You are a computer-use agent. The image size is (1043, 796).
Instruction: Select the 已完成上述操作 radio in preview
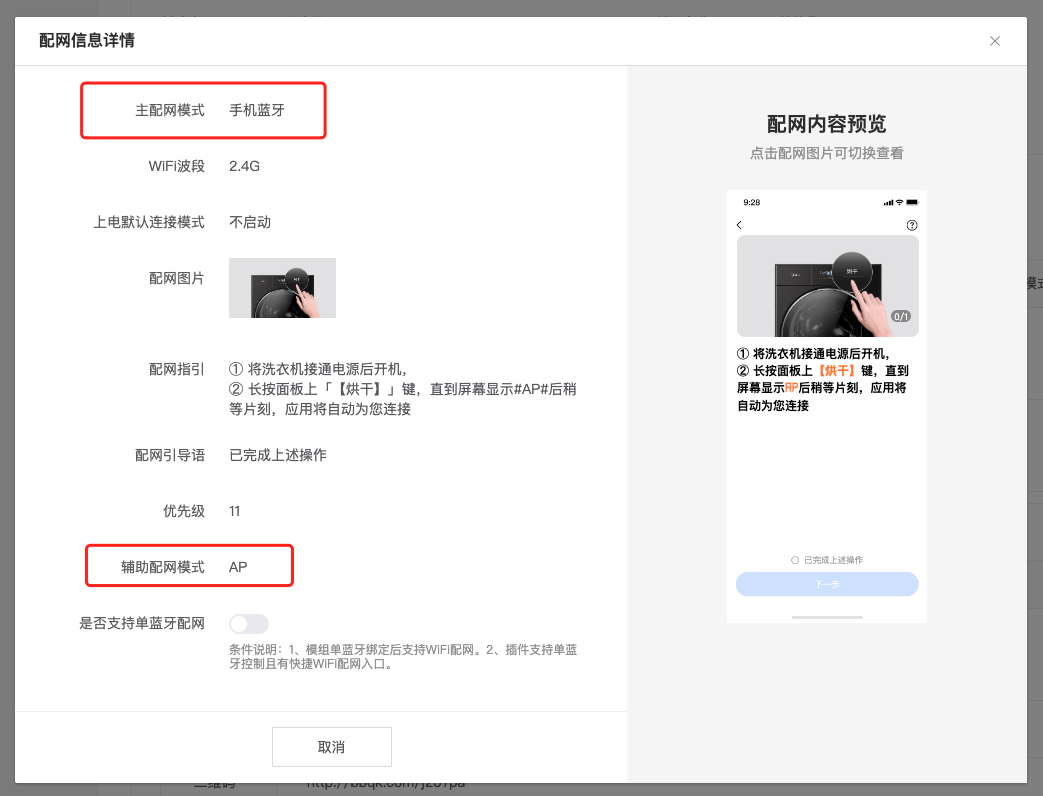794,560
